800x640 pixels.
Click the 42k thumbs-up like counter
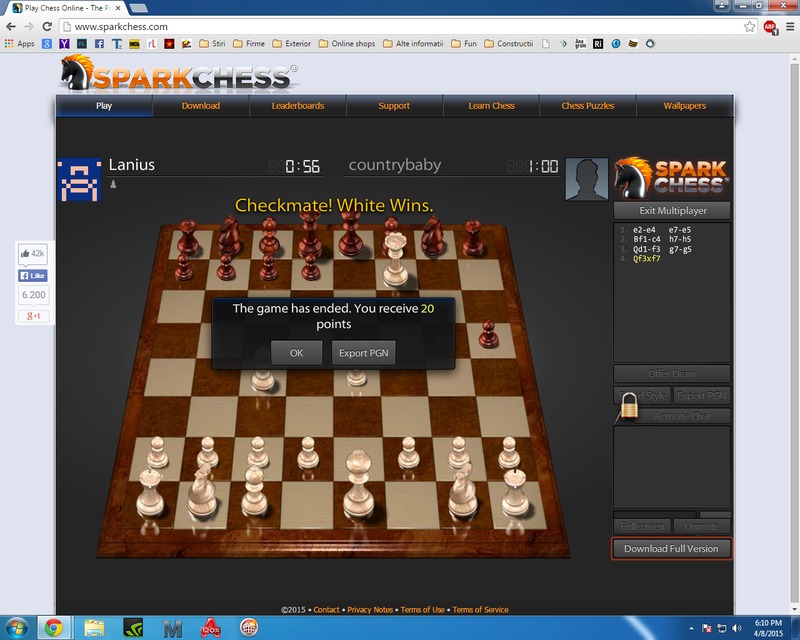[x=33, y=254]
